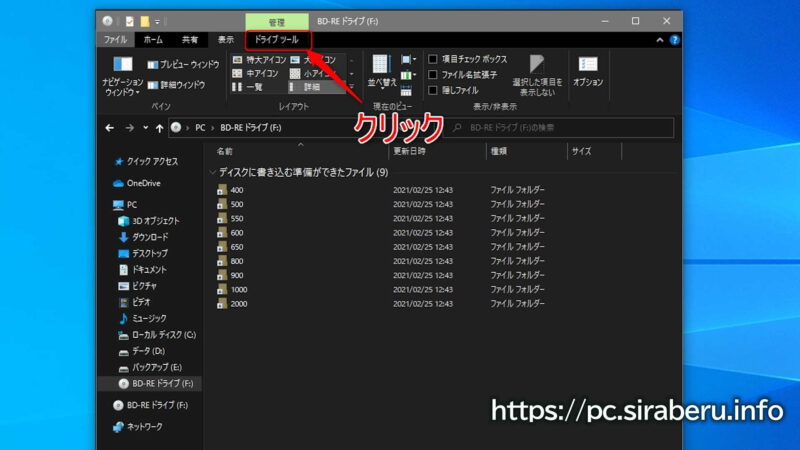Open OneDrive in sidebar
The image size is (800, 450).
pyautogui.click(x=137, y=183)
